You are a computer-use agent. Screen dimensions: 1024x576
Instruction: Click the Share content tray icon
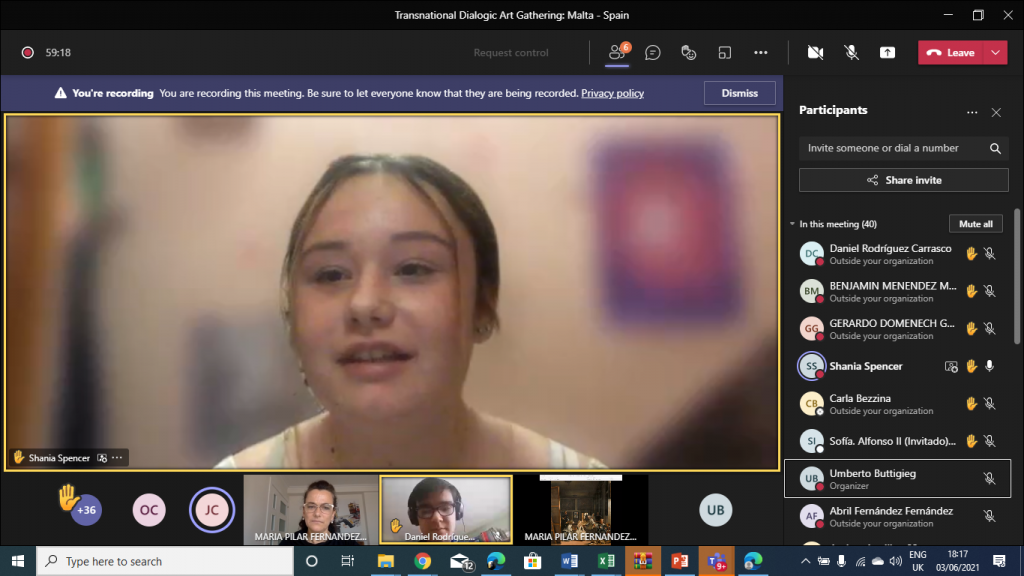click(887, 53)
